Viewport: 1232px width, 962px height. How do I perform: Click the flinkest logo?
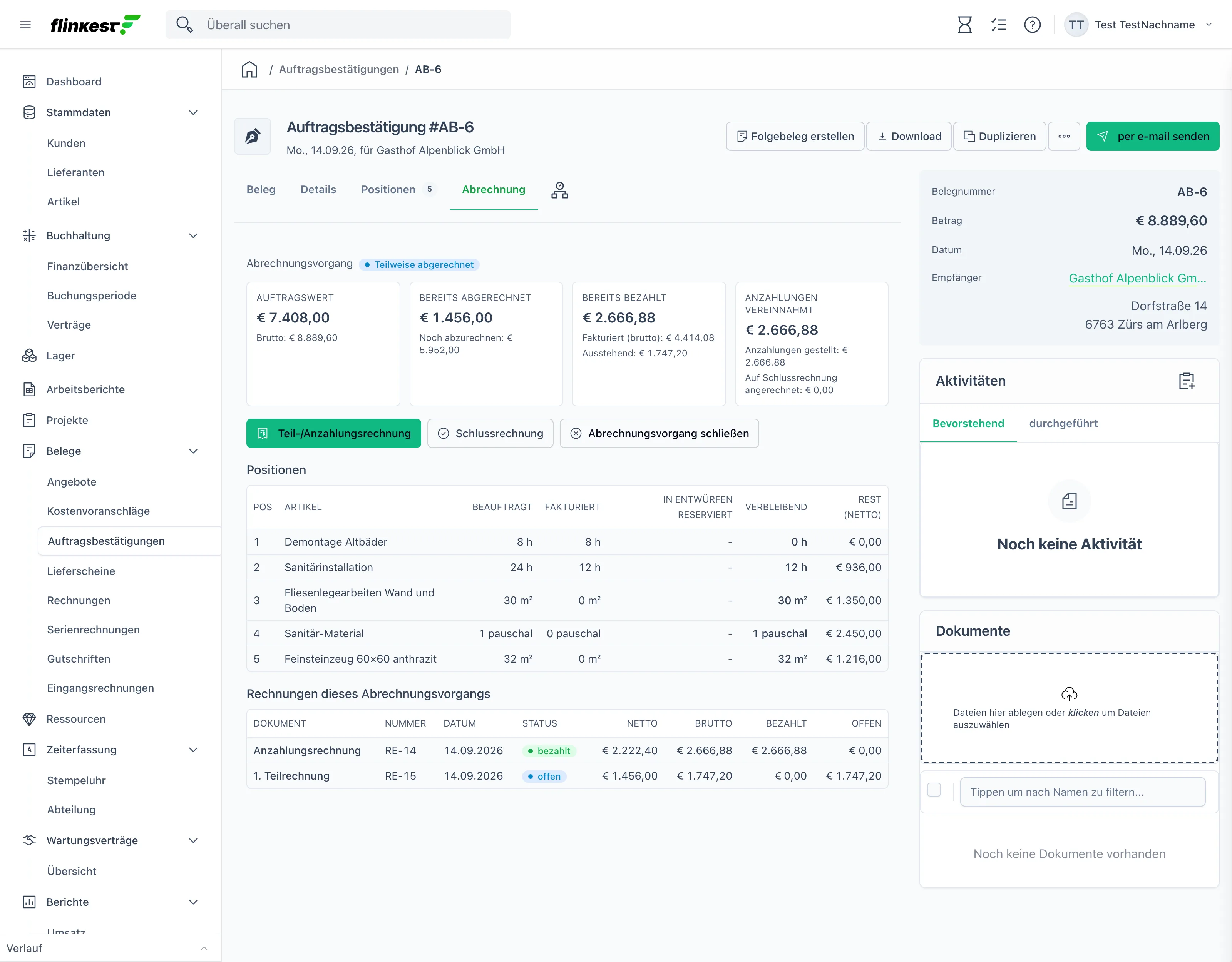(x=95, y=25)
